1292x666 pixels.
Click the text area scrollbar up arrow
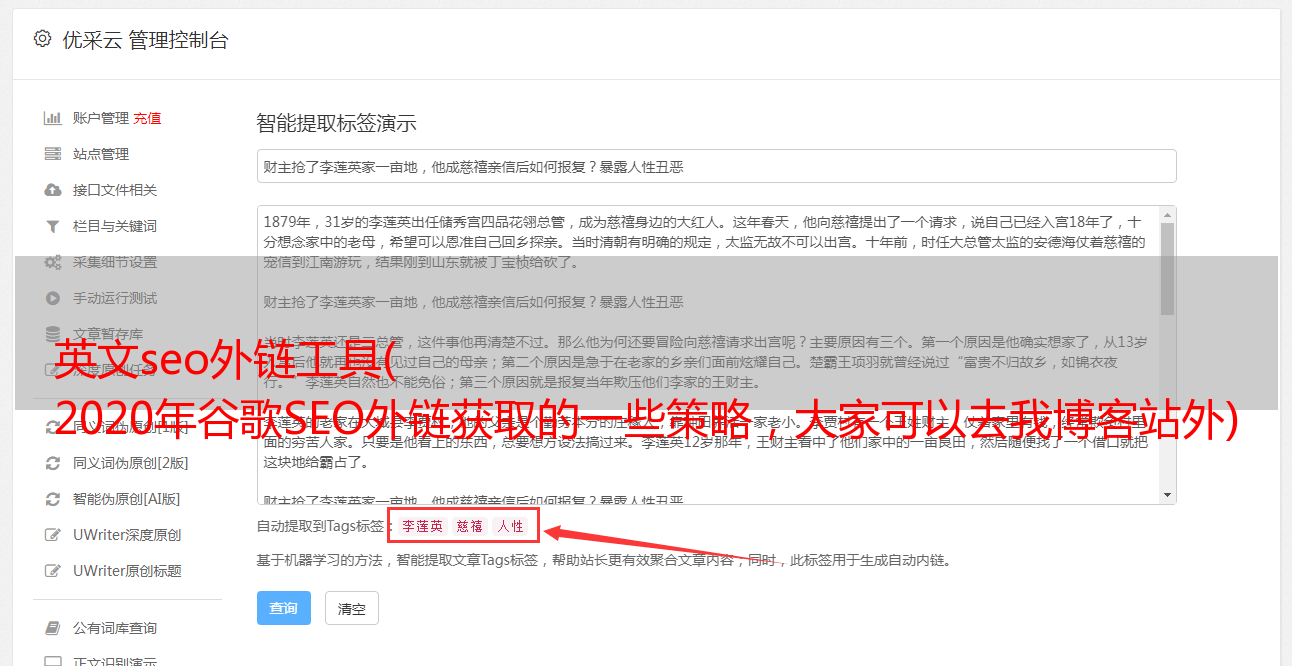[1167, 213]
